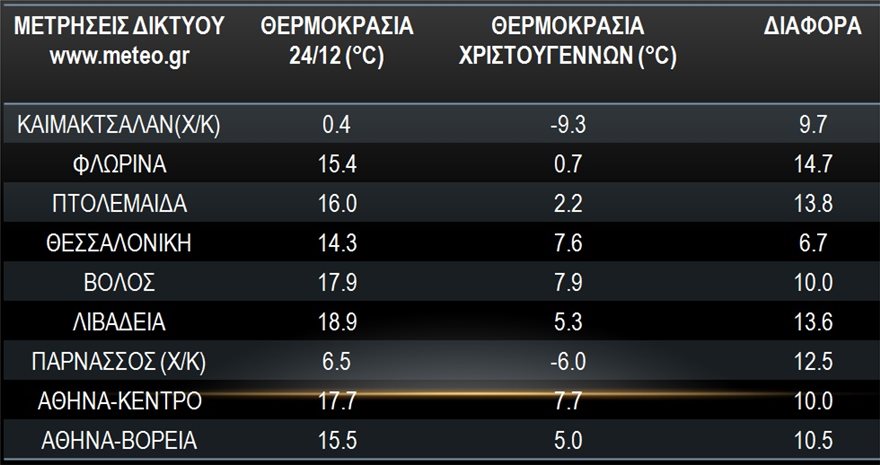Viewport: 880px width, 465px height.
Task: Select the ΒΟΛΟΣ row label
Action: click(x=121, y=282)
